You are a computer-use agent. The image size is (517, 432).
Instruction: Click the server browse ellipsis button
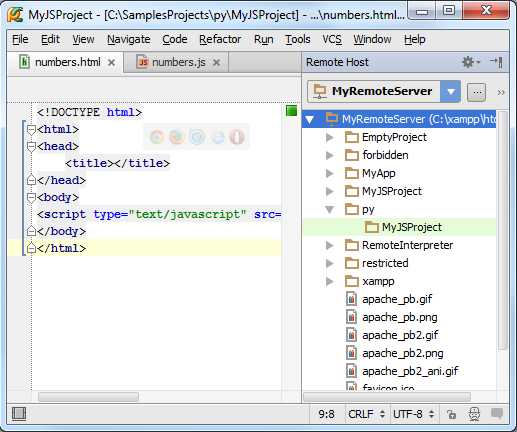point(477,92)
